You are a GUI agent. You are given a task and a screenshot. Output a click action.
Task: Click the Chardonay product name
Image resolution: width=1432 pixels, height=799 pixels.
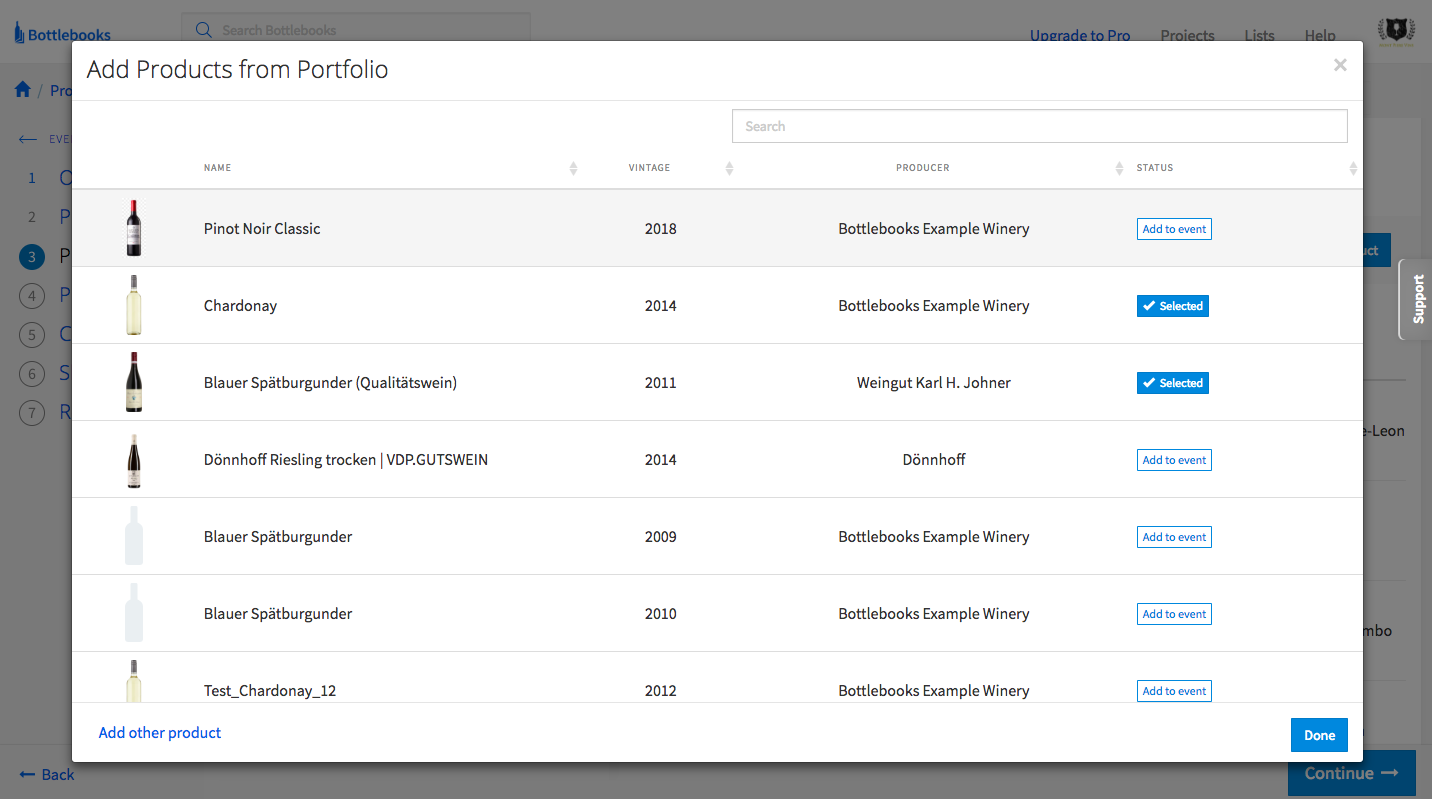pyautogui.click(x=240, y=306)
